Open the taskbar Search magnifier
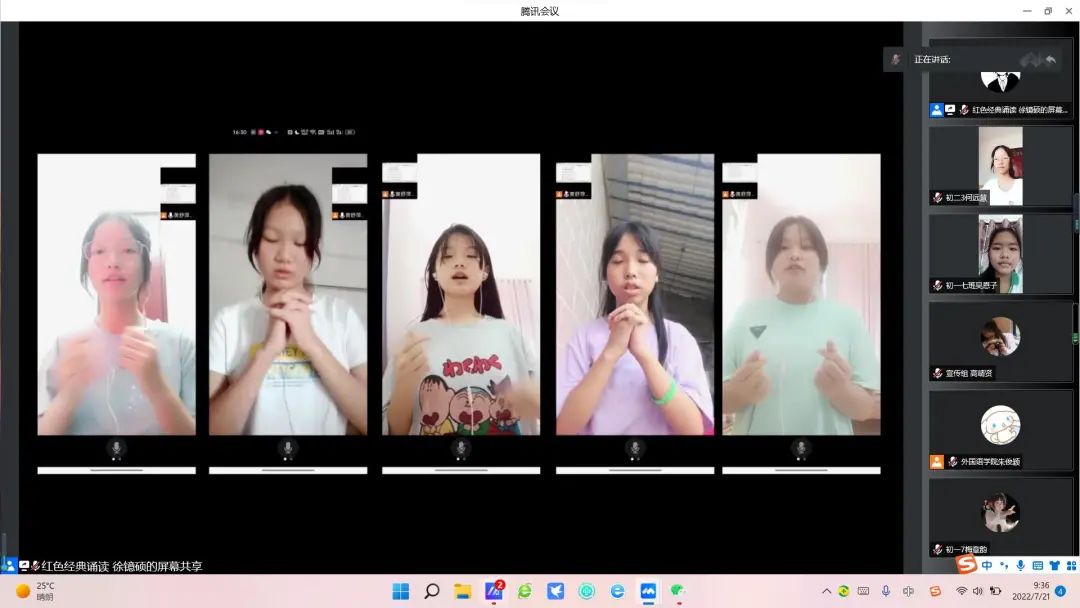 (432, 591)
